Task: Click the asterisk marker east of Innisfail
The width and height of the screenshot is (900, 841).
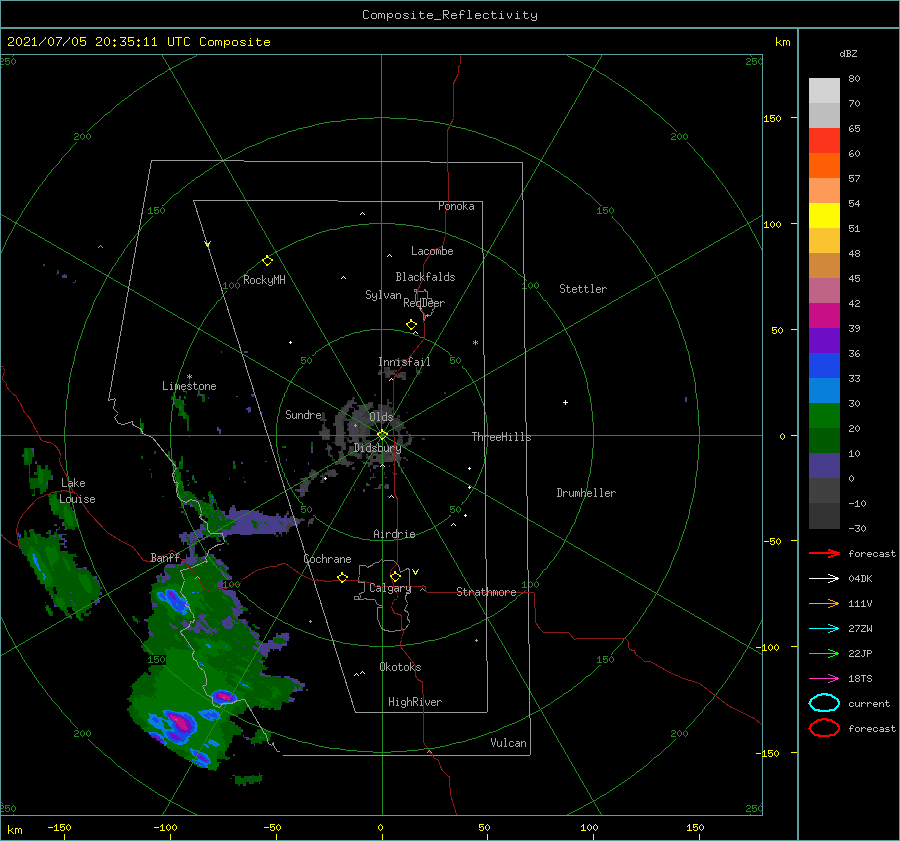Action: [475, 343]
